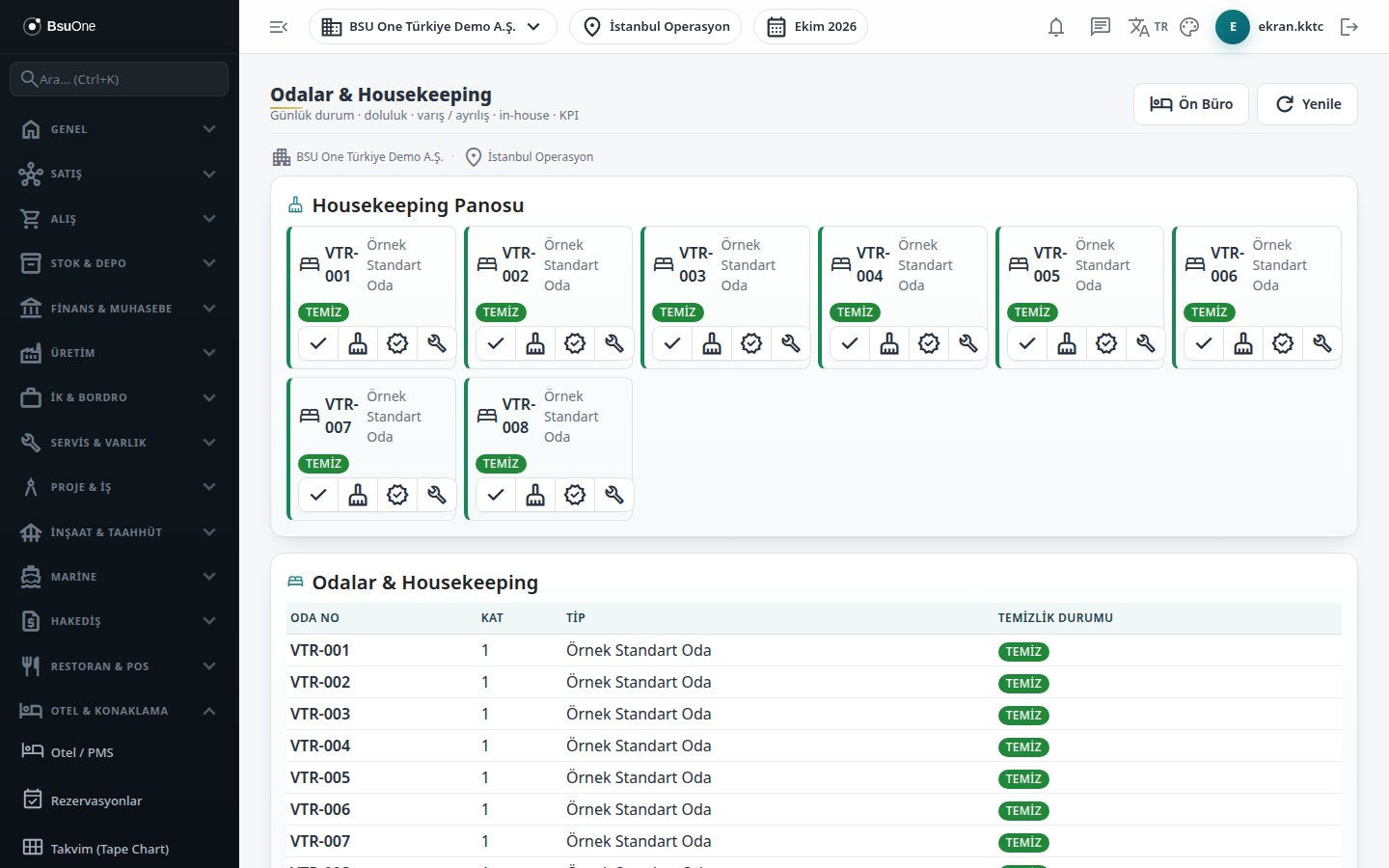Click the wrench icon on VTR-001 card

(x=437, y=343)
